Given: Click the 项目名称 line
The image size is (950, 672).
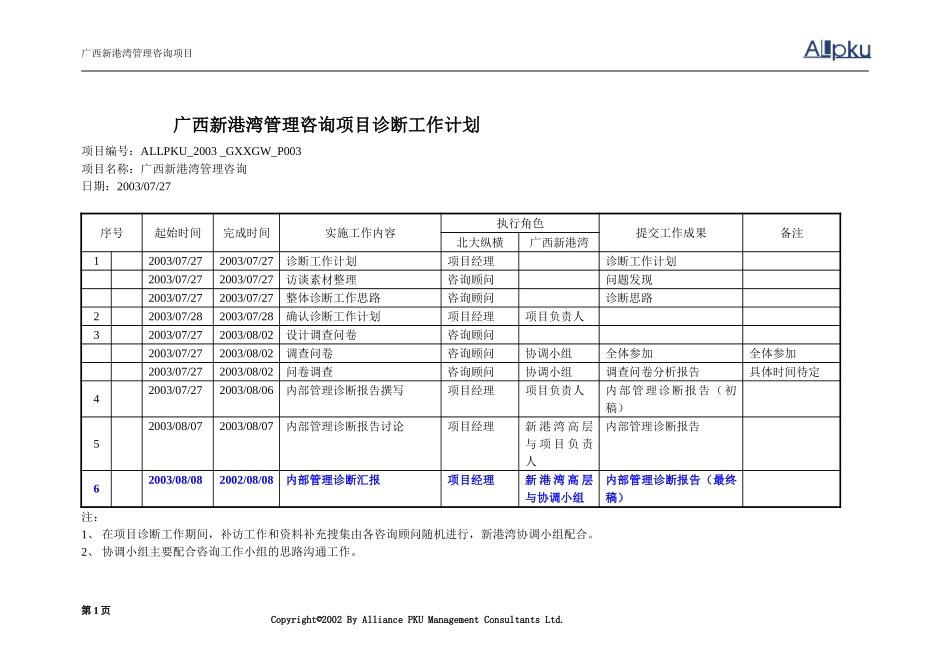Looking at the screenshot, I should [164, 169].
